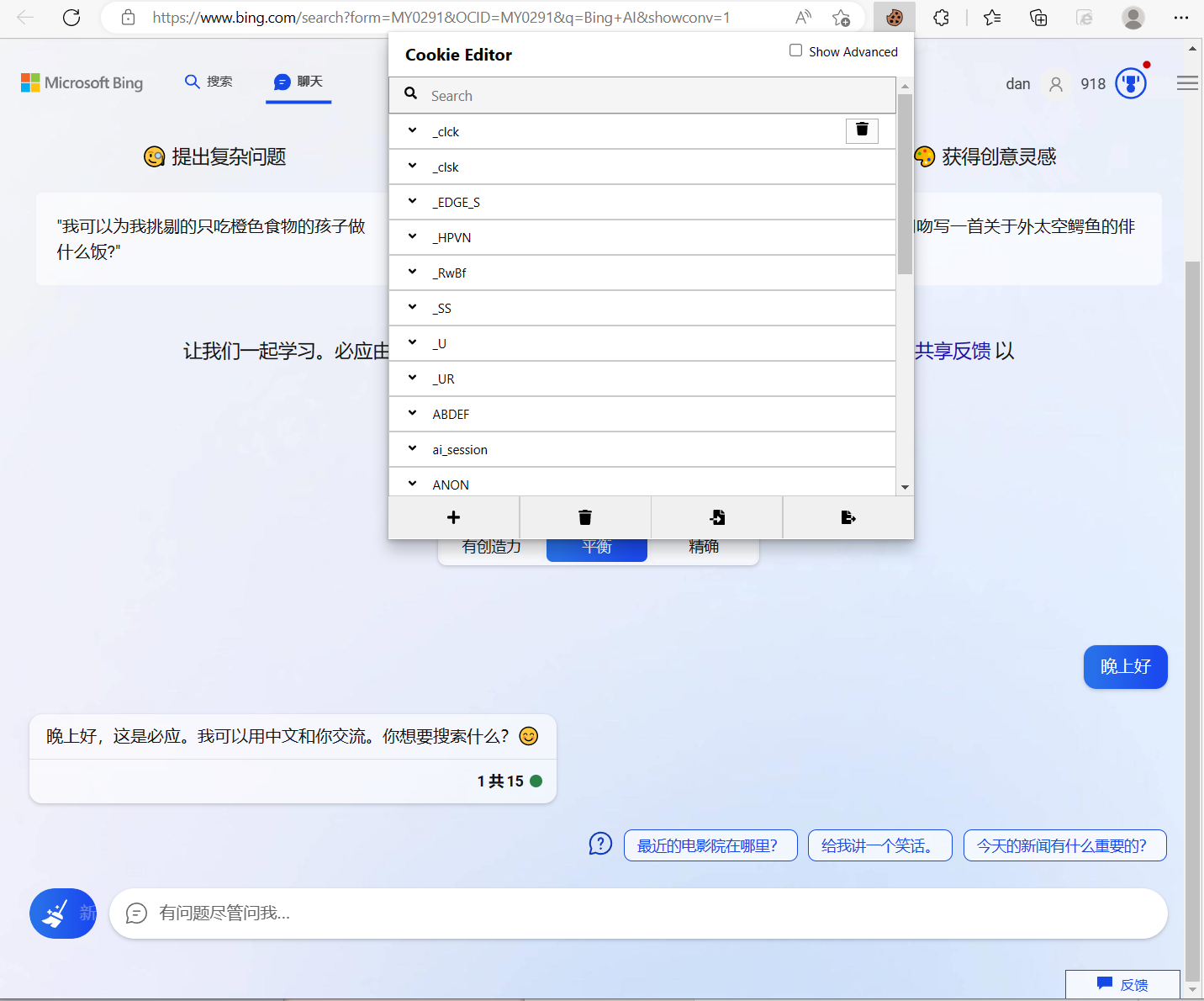Screen dimensions: 1204x1001
Task: Open the 共享反馈 link
Action: pyautogui.click(x=953, y=351)
